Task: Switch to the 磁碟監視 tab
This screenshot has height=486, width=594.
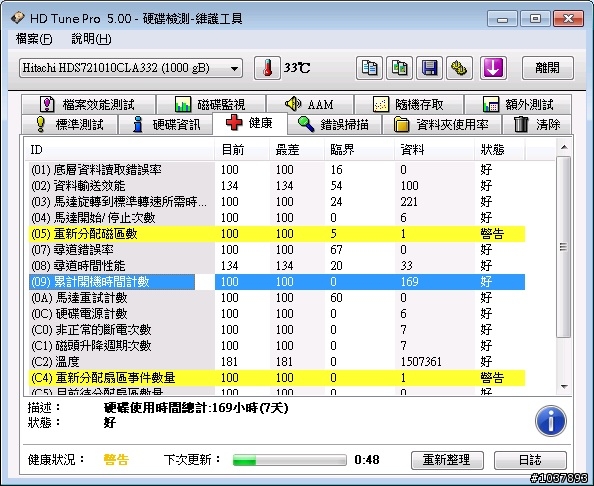Action: coord(211,104)
